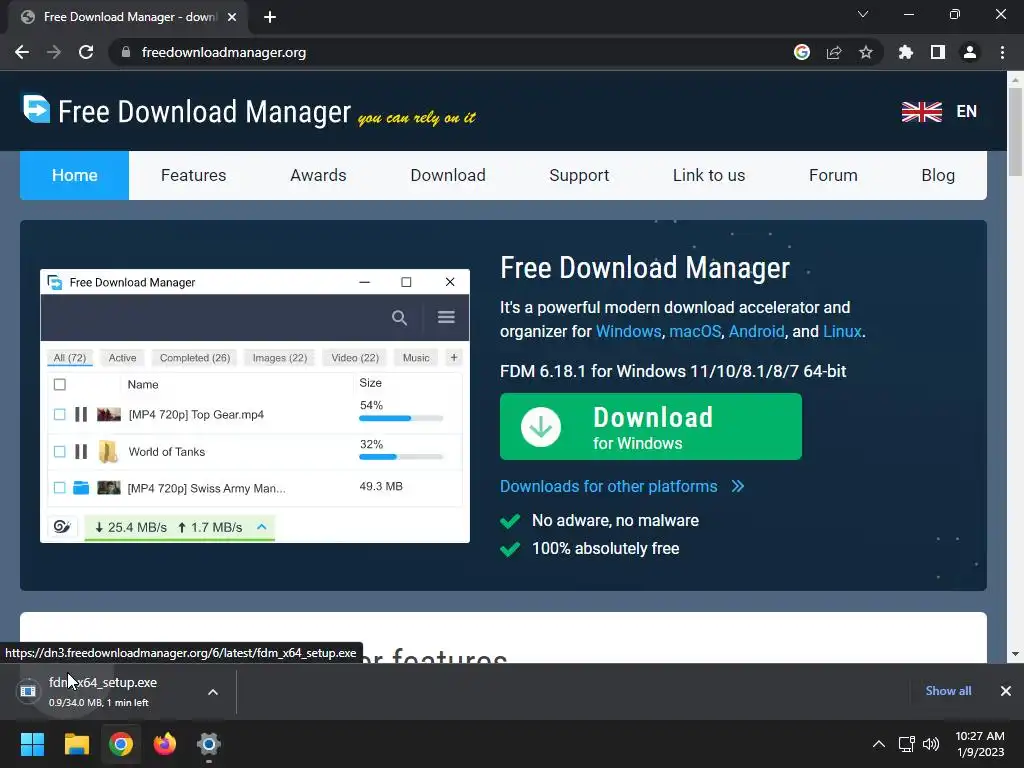View site info via the lock icon

(x=126, y=52)
